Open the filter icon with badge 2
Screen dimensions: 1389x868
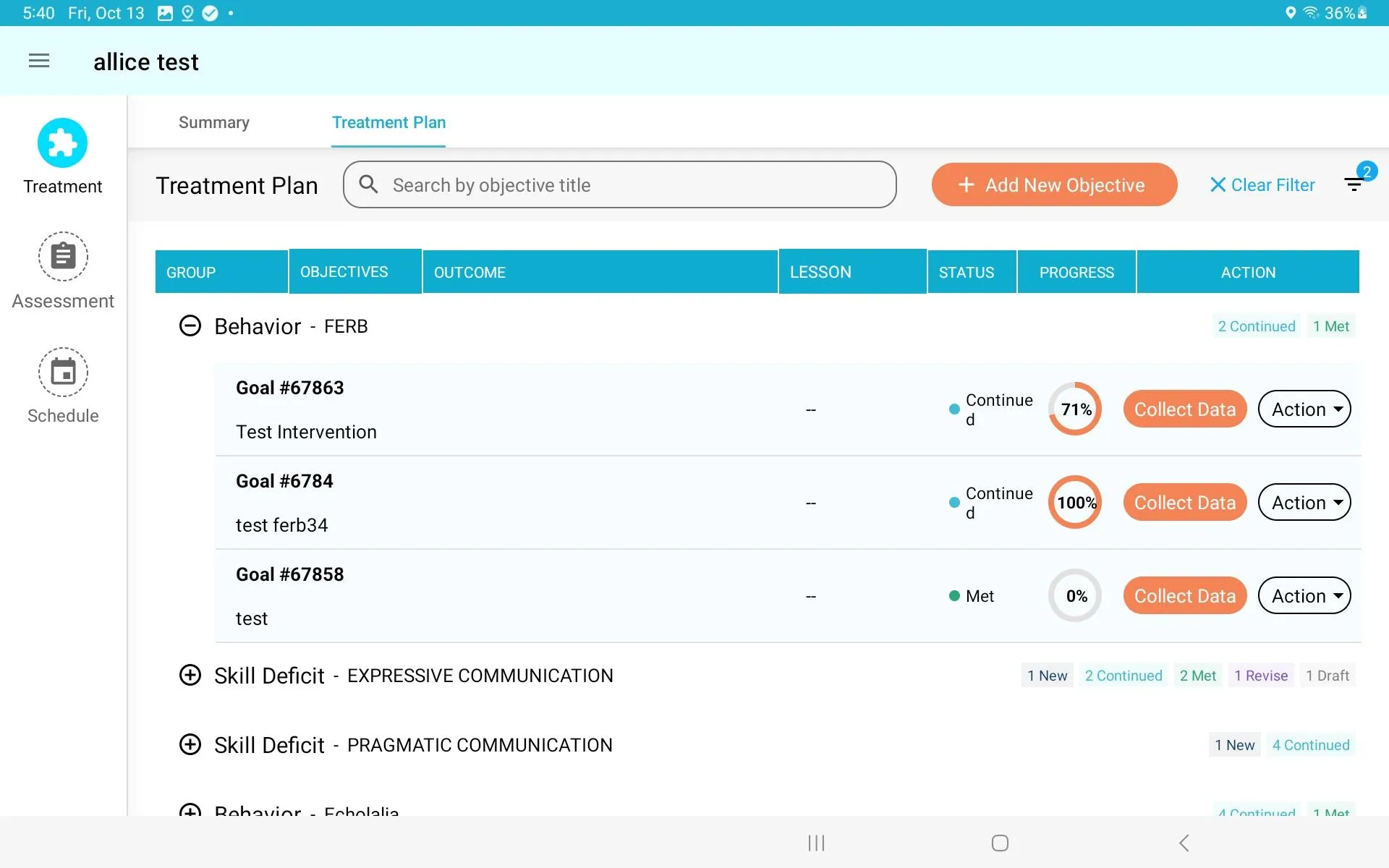pyautogui.click(x=1355, y=183)
